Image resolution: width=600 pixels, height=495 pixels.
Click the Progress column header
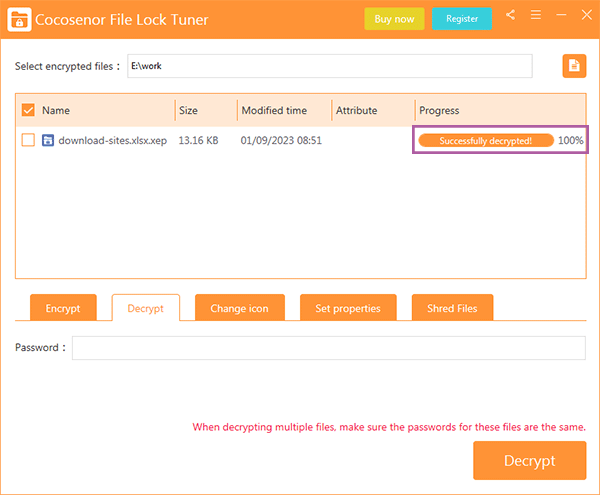point(439,110)
